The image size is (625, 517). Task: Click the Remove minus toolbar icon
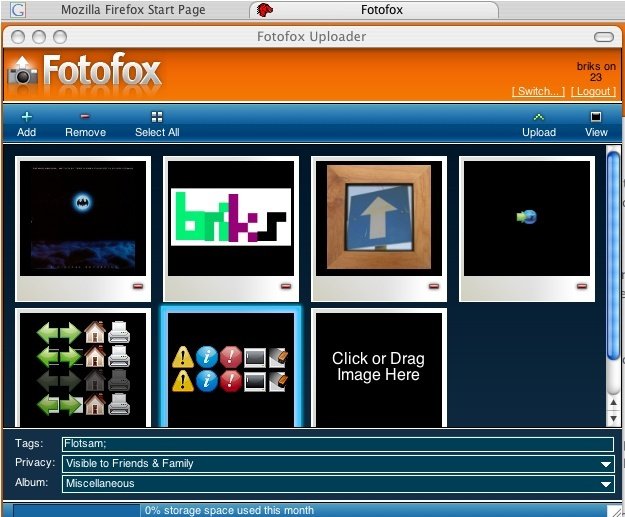(85, 116)
